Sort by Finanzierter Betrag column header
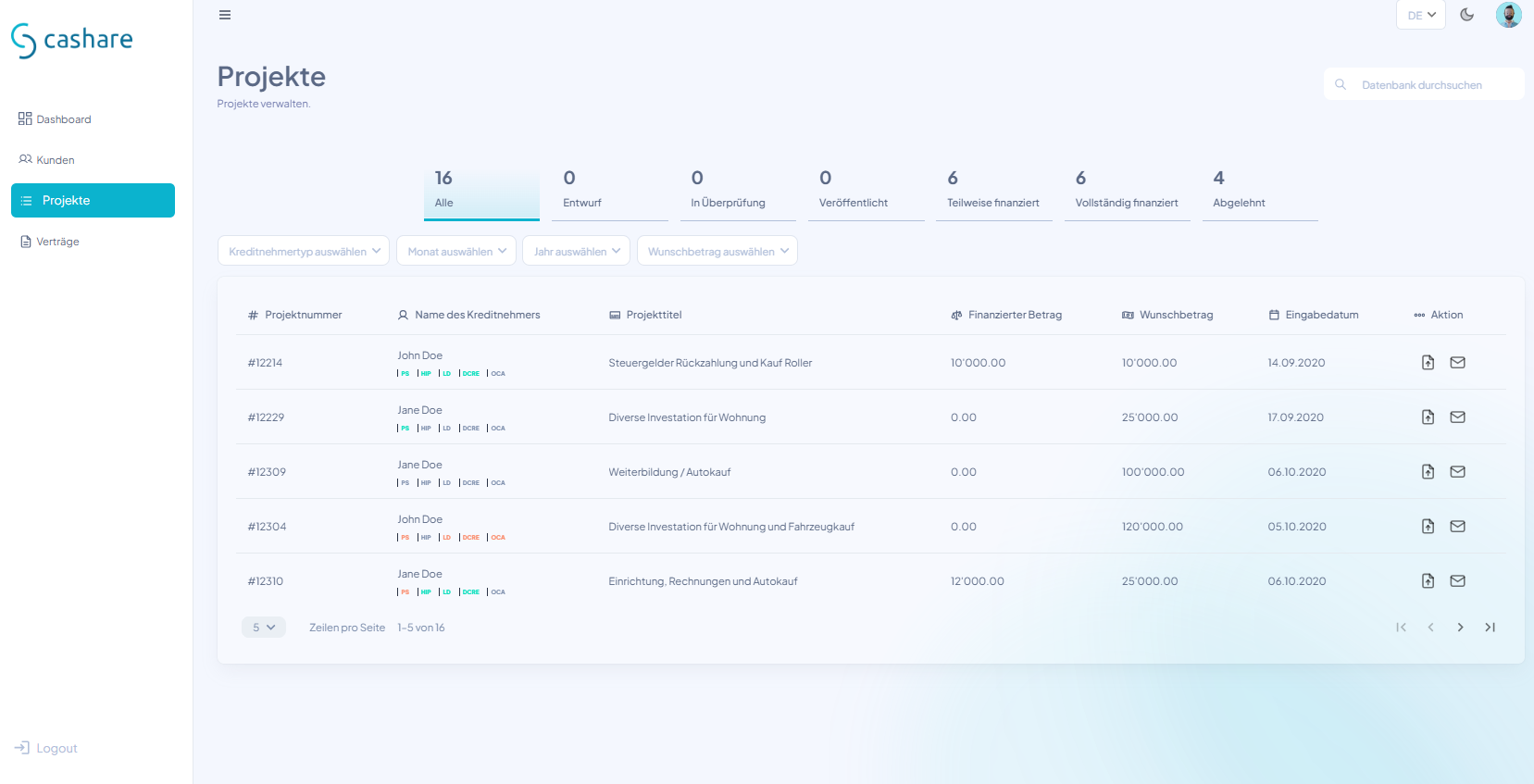The image size is (1534, 784). click(x=1006, y=316)
